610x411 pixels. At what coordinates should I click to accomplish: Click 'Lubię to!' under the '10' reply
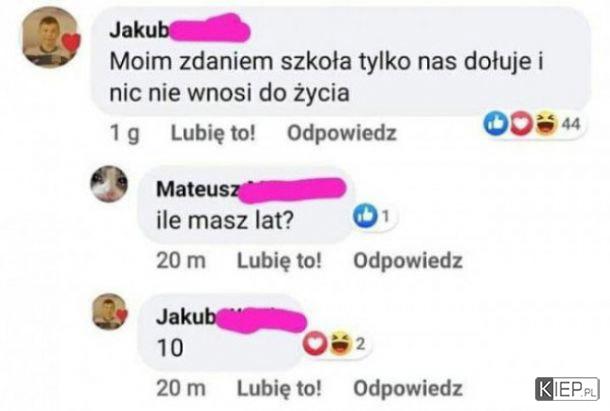tap(279, 388)
